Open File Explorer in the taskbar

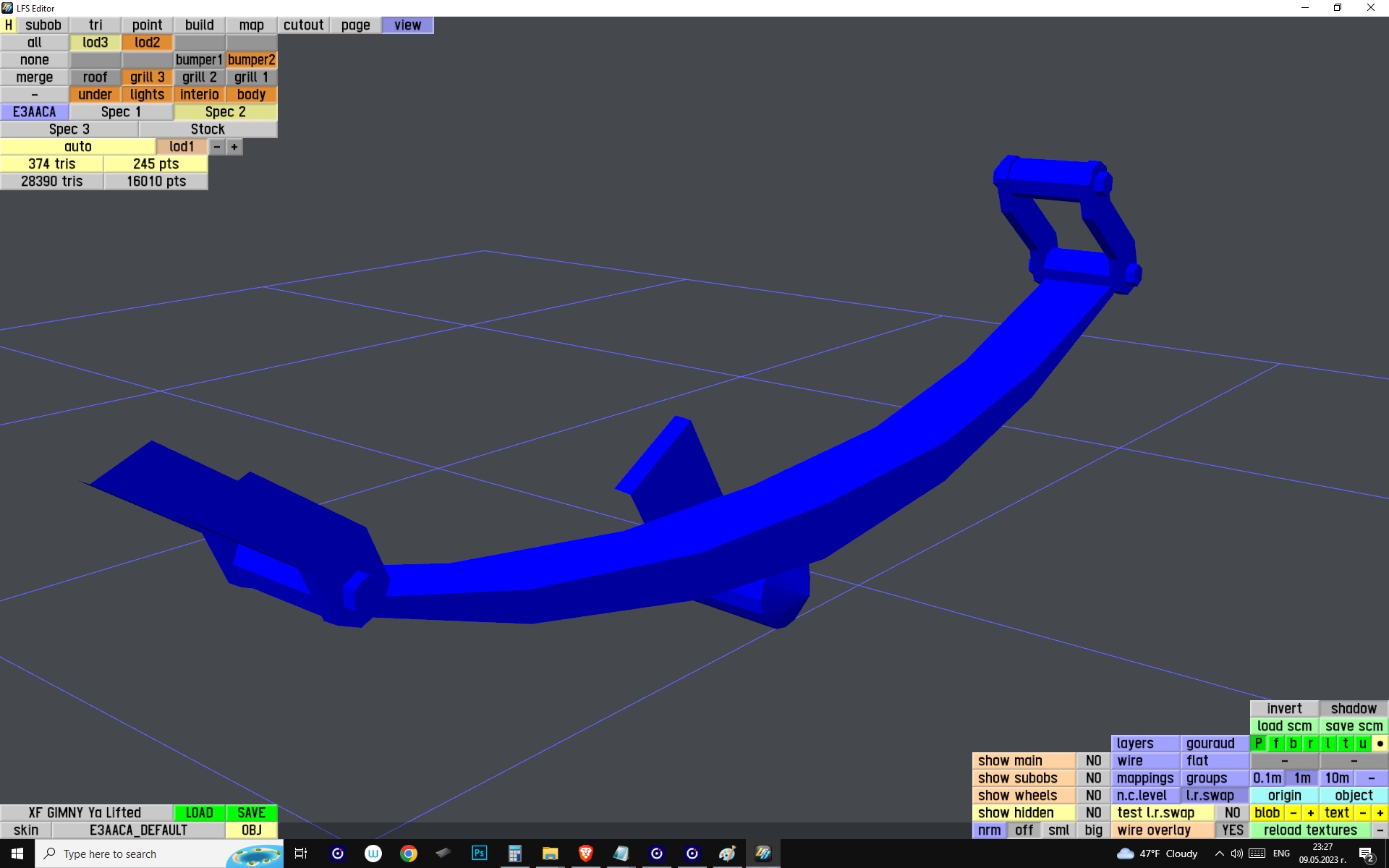pyautogui.click(x=550, y=854)
